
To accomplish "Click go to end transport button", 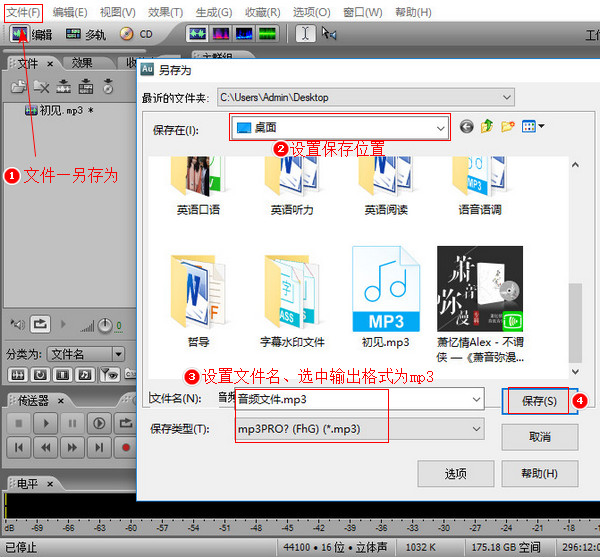I will 99,447.
